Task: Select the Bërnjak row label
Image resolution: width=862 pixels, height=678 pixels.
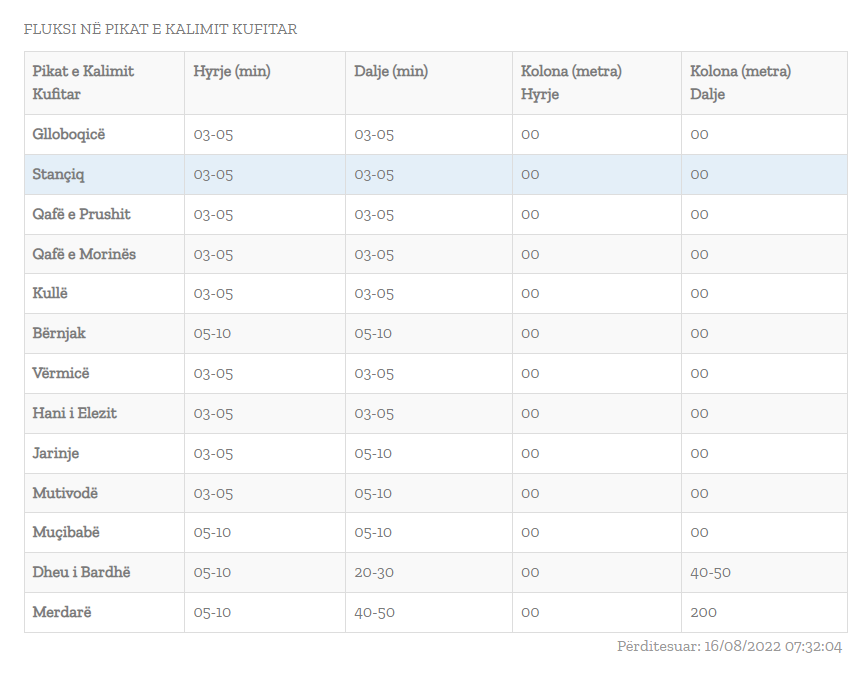Action: pos(59,333)
